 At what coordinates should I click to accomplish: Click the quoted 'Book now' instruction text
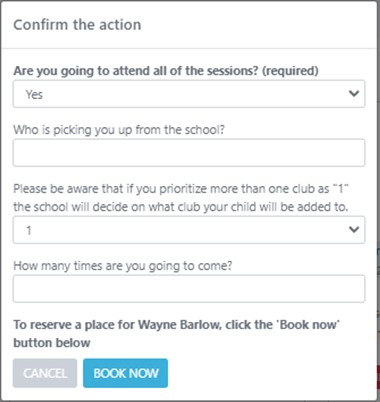309,325
